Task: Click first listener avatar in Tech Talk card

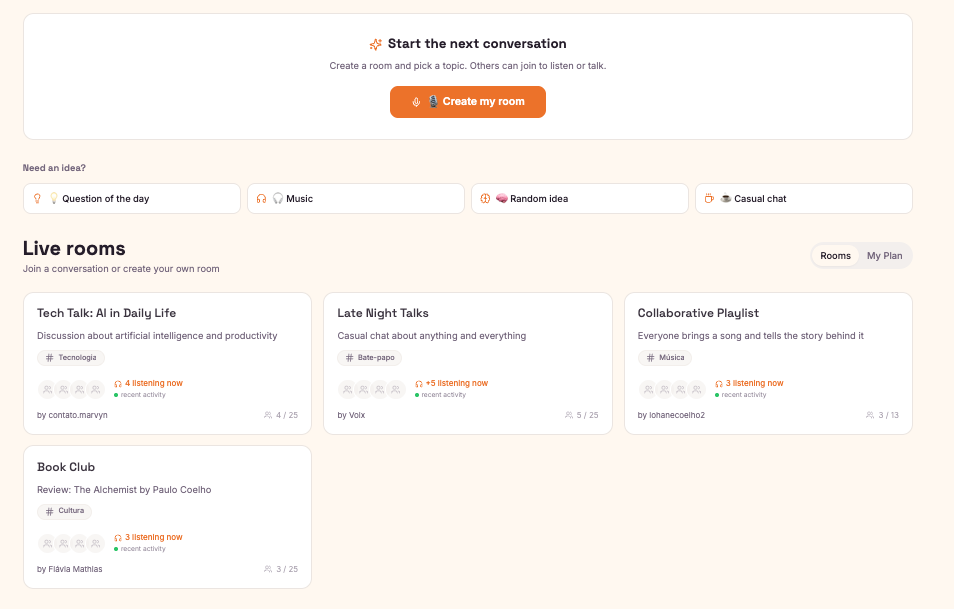Action: [47, 389]
